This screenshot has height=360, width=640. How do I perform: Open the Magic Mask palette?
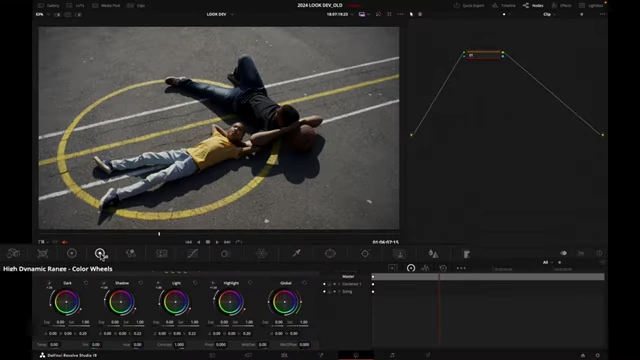tap(399, 253)
